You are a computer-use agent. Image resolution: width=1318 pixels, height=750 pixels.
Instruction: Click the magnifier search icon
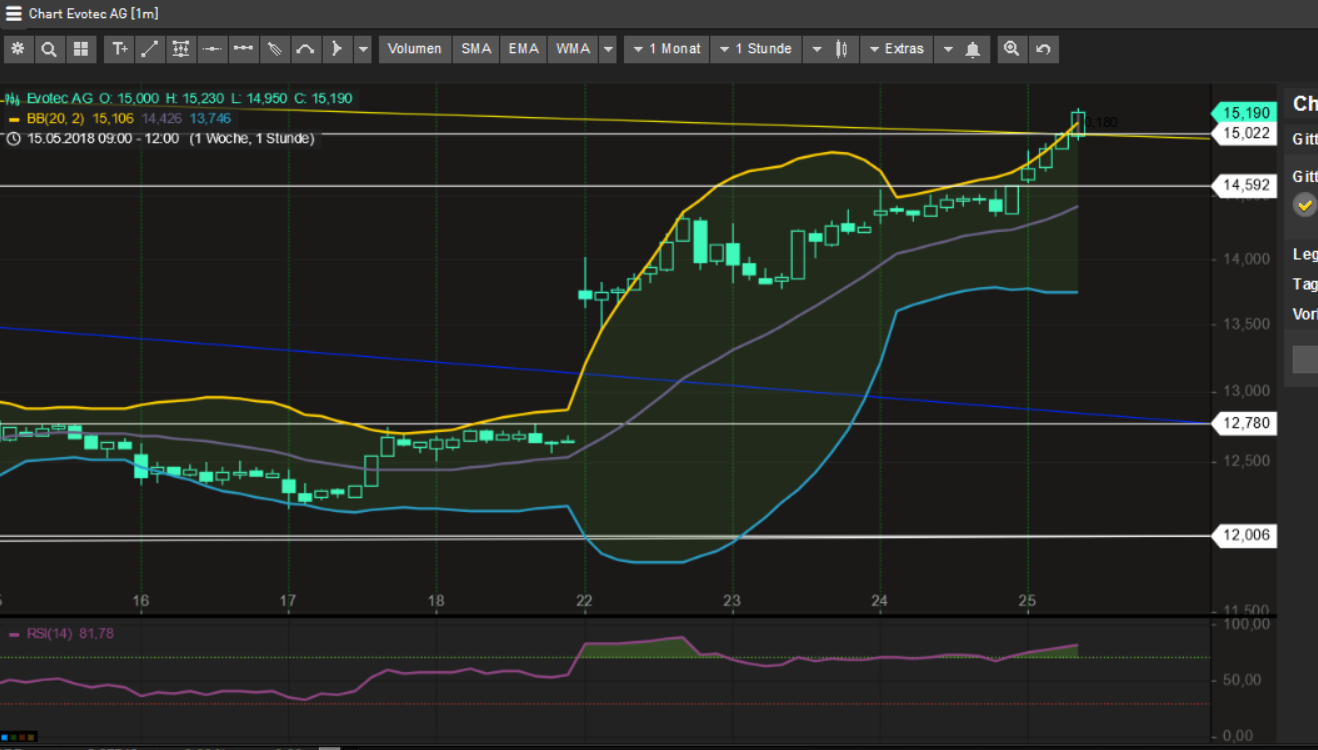48,49
